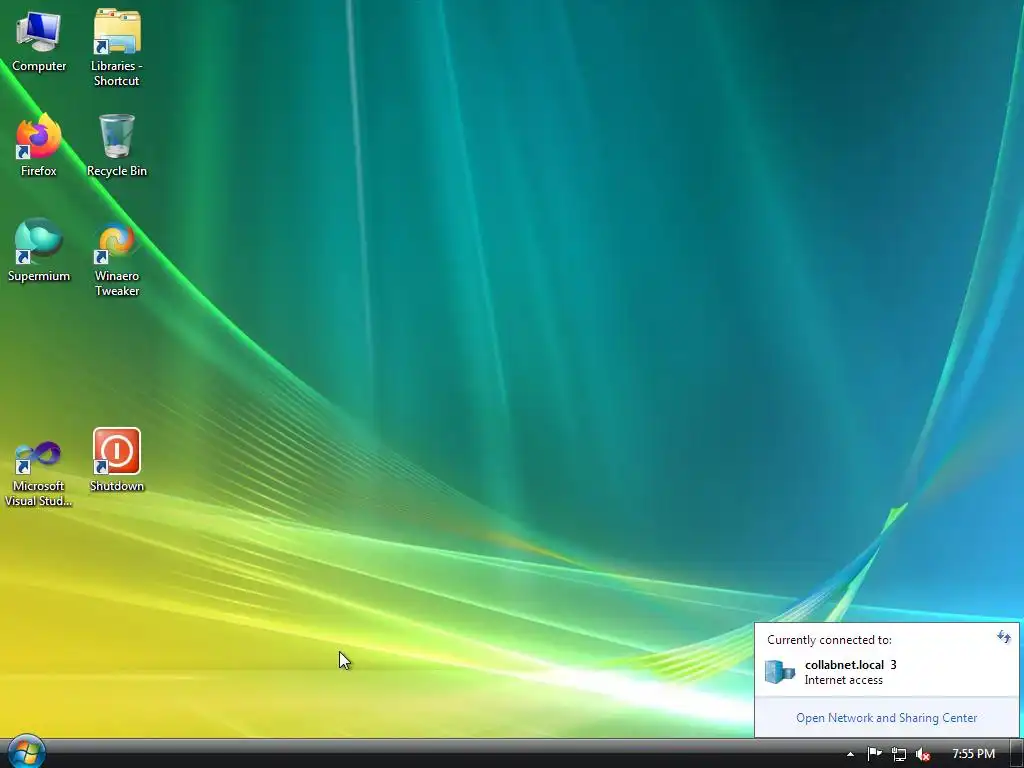Click the collabnet.local network building icon
The width and height of the screenshot is (1024, 768).
pyautogui.click(x=780, y=671)
